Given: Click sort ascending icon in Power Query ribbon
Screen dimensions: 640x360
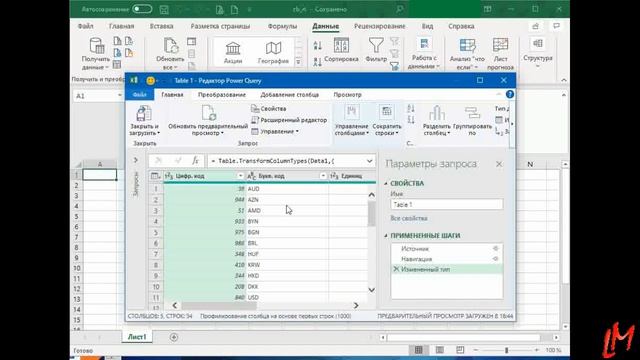Looking at the screenshot, I should (x=411, y=109).
